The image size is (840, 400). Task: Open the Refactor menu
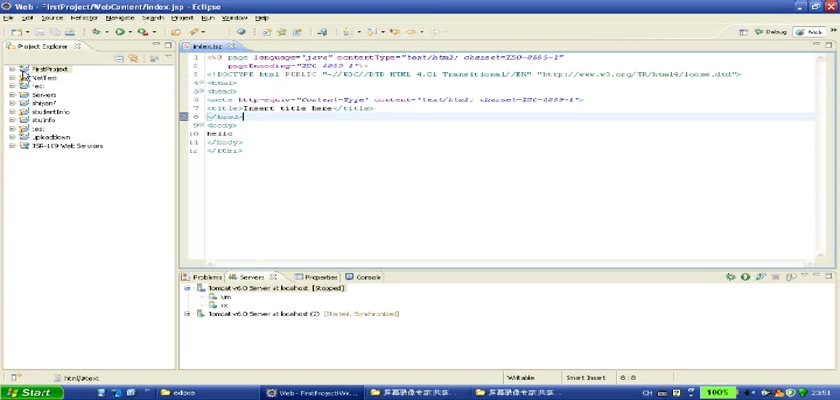pos(84,18)
